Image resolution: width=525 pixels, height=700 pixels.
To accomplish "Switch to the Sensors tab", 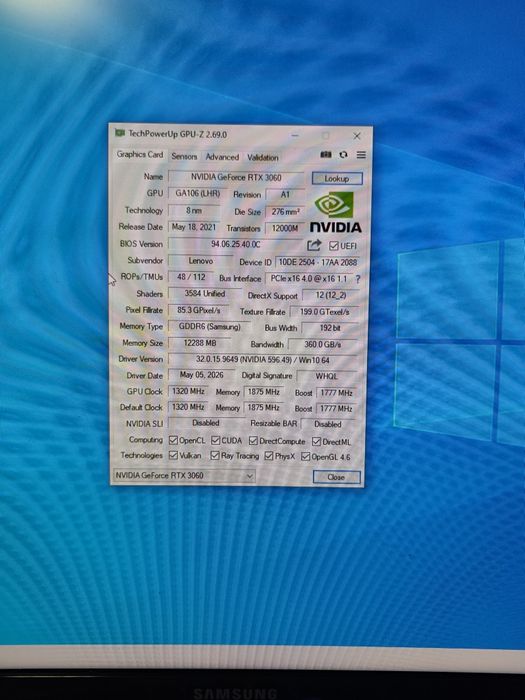I will point(184,156).
